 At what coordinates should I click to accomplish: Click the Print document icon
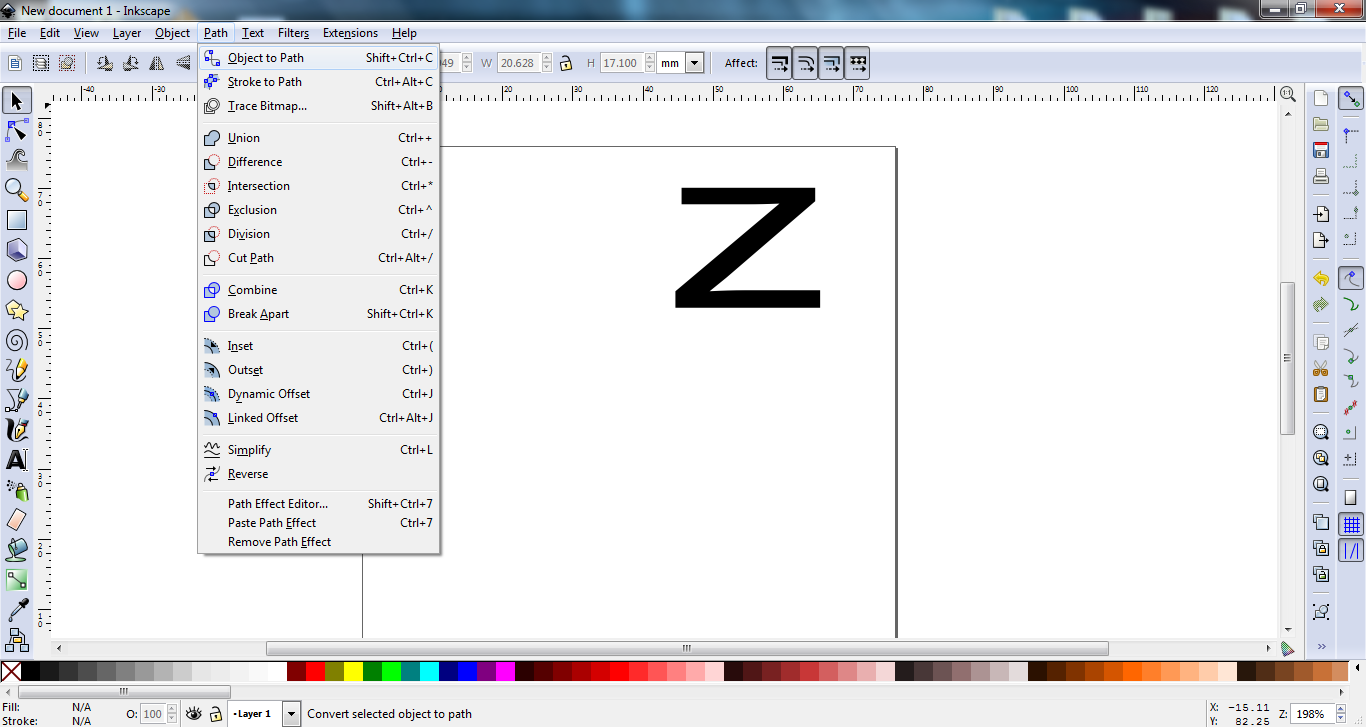1321,176
